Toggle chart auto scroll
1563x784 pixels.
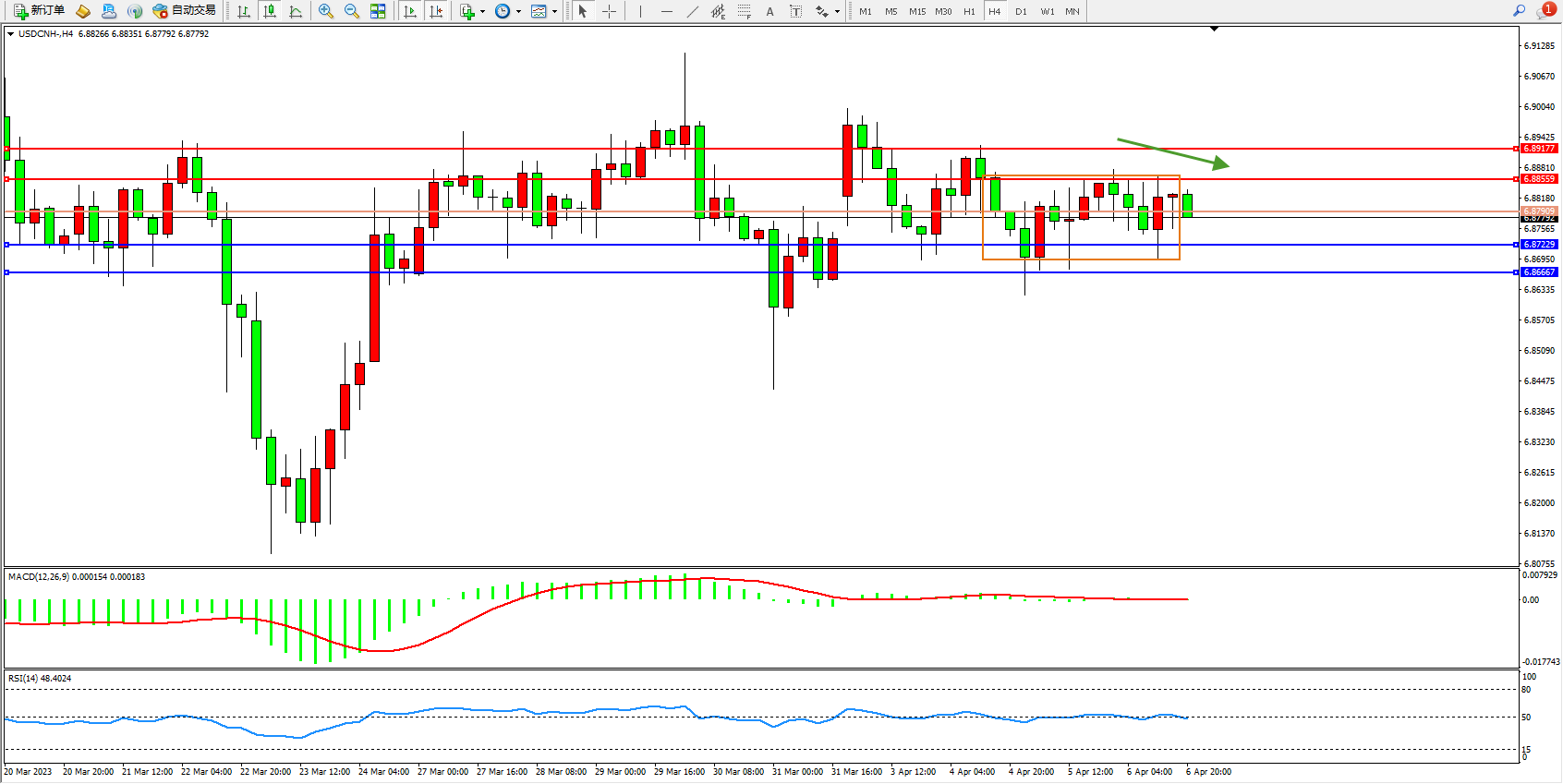pos(410,11)
